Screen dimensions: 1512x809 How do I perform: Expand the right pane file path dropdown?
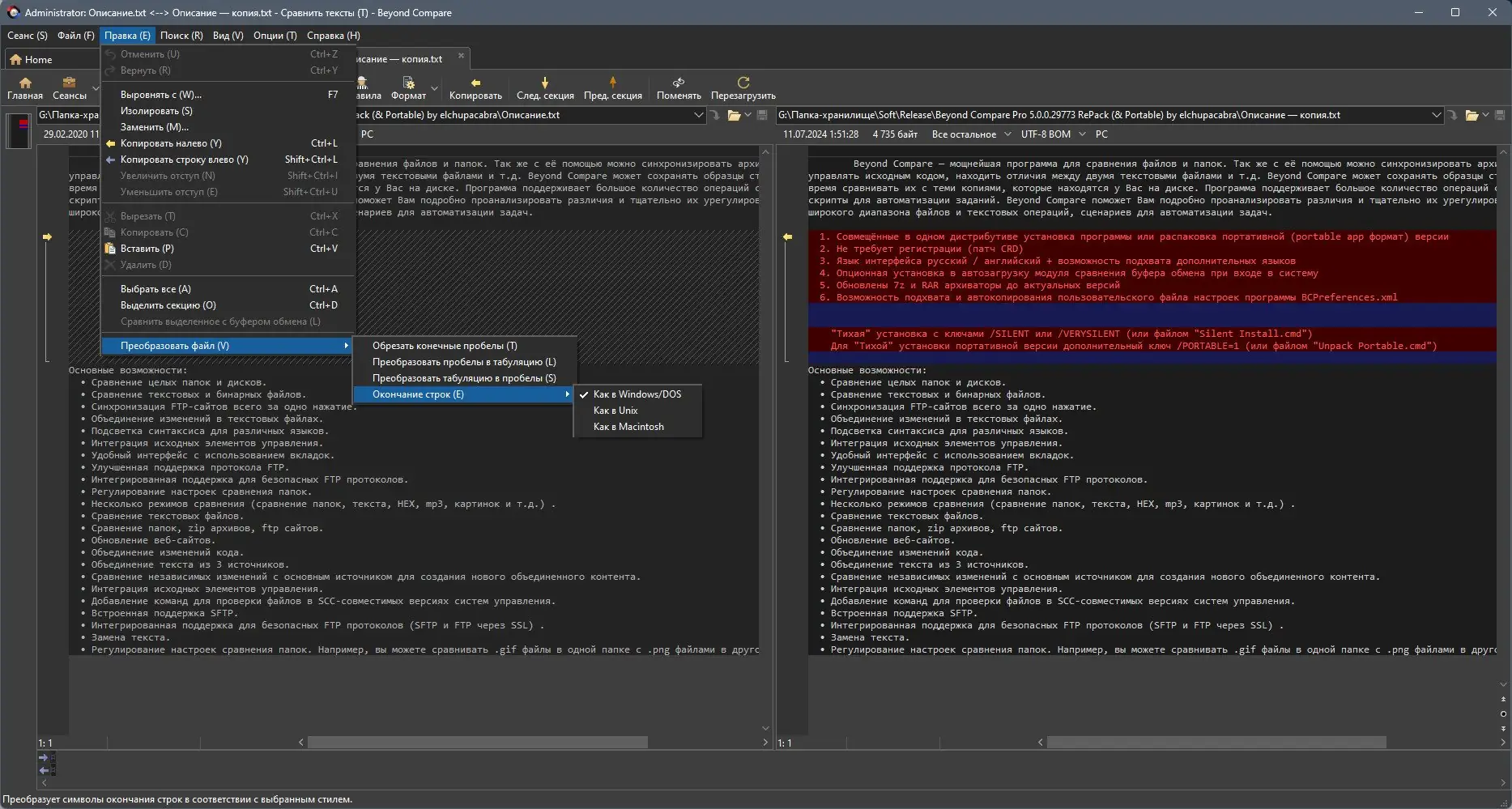click(1436, 115)
